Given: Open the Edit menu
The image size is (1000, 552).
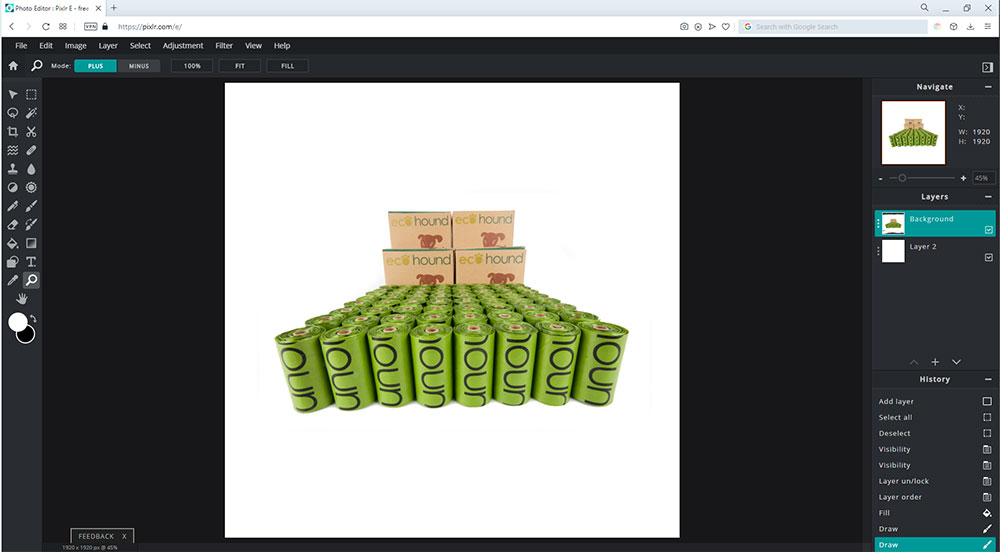Looking at the screenshot, I should [x=46, y=46].
